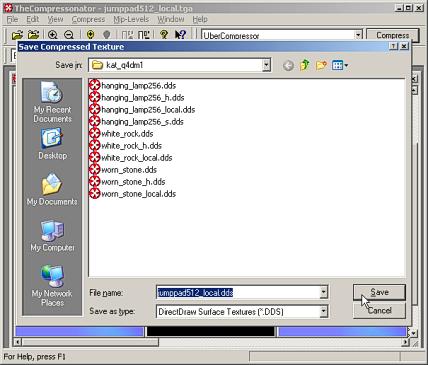Open My Recent Documents in places bar
The height and width of the screenshot is (365, 428).
[x=52, y=103]
